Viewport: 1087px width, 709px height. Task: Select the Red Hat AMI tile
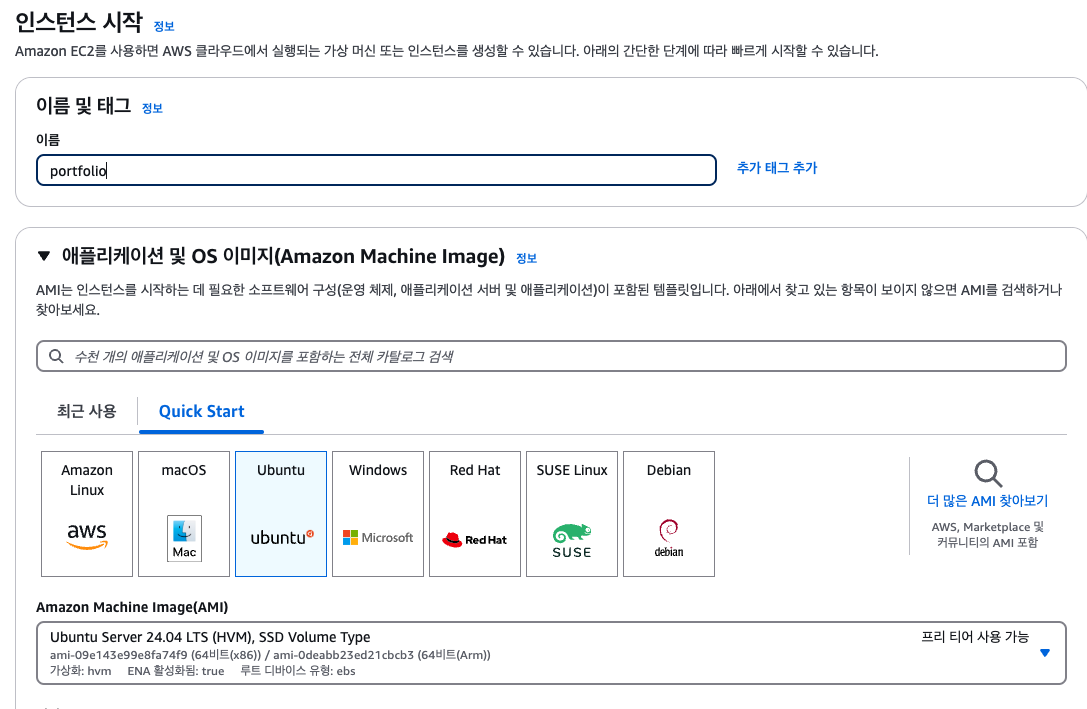tap(475, 514)
